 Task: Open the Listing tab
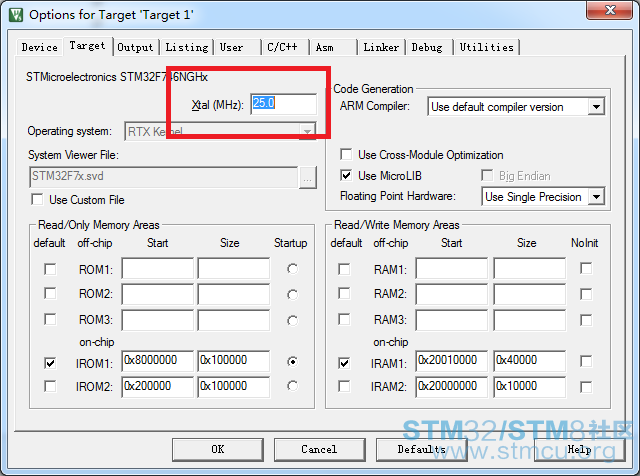[x=187, y=47]
